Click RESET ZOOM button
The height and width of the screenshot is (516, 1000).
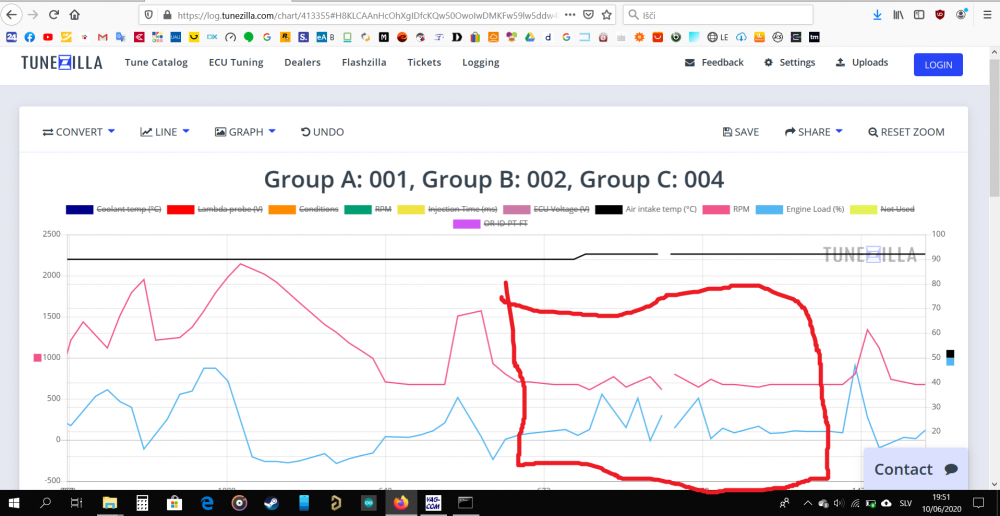(x=906, y=132)
